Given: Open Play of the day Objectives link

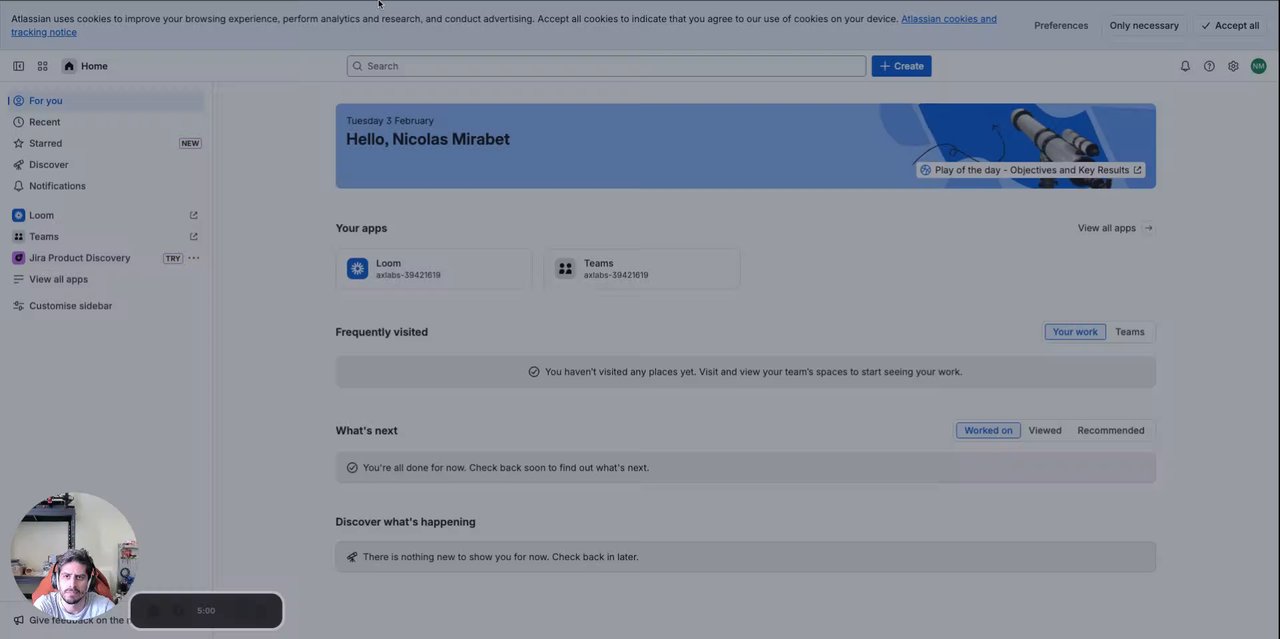Looking at the screenshot, I should (1031, 170).
